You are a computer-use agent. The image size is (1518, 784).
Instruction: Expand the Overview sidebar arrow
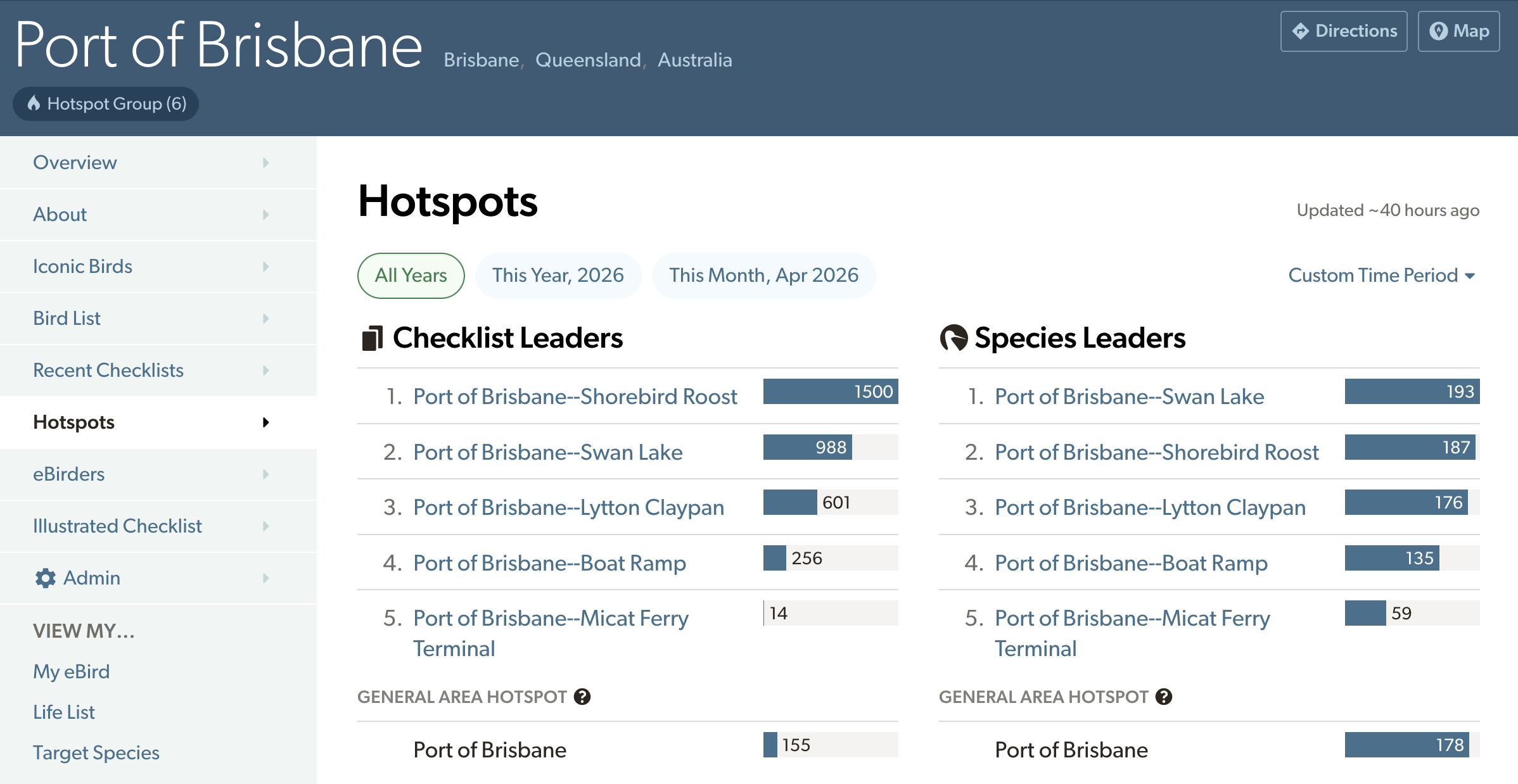pyautogui.click(x=265, y=163)
